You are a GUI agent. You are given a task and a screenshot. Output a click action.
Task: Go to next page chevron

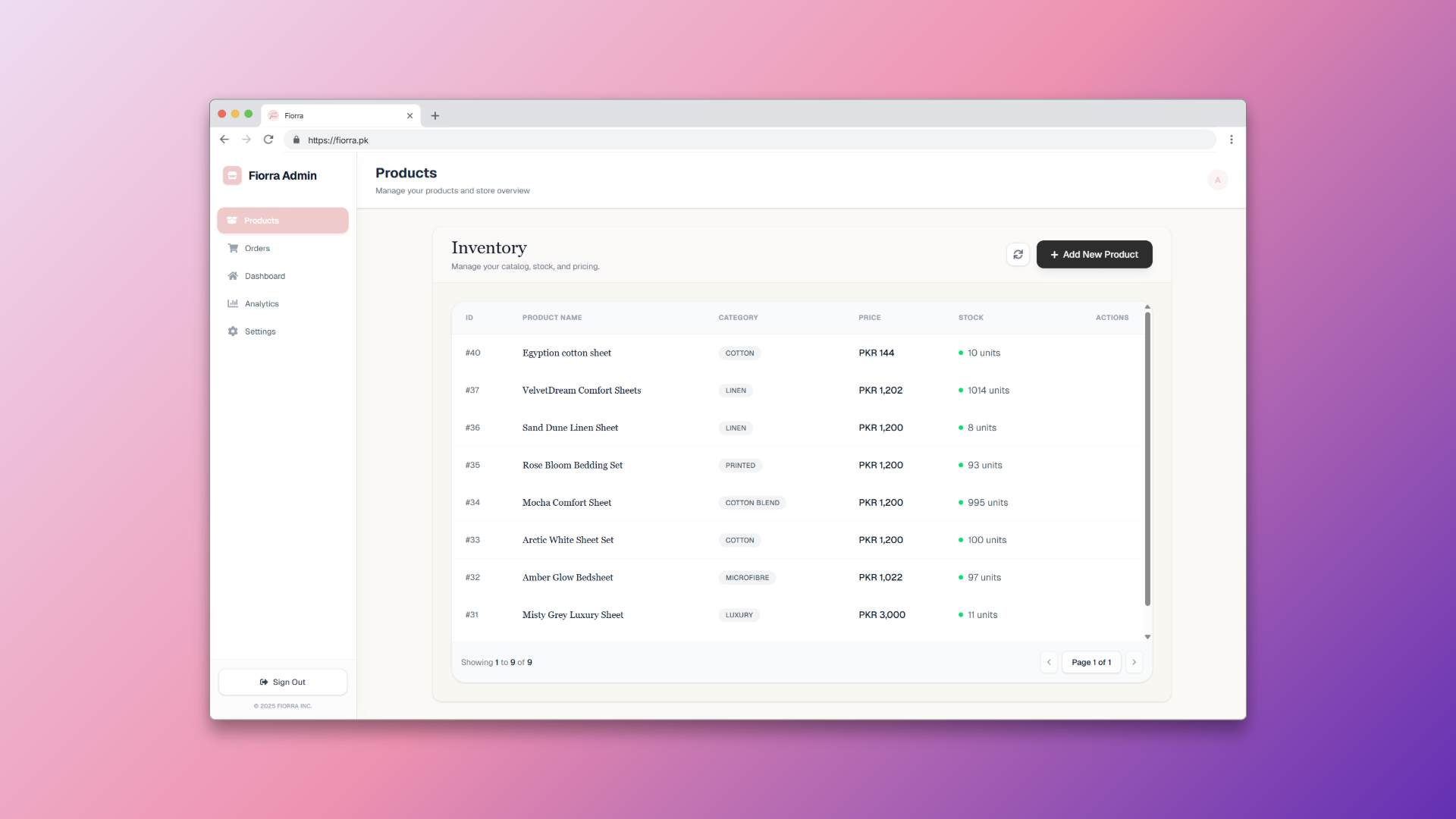(1134, 662)
